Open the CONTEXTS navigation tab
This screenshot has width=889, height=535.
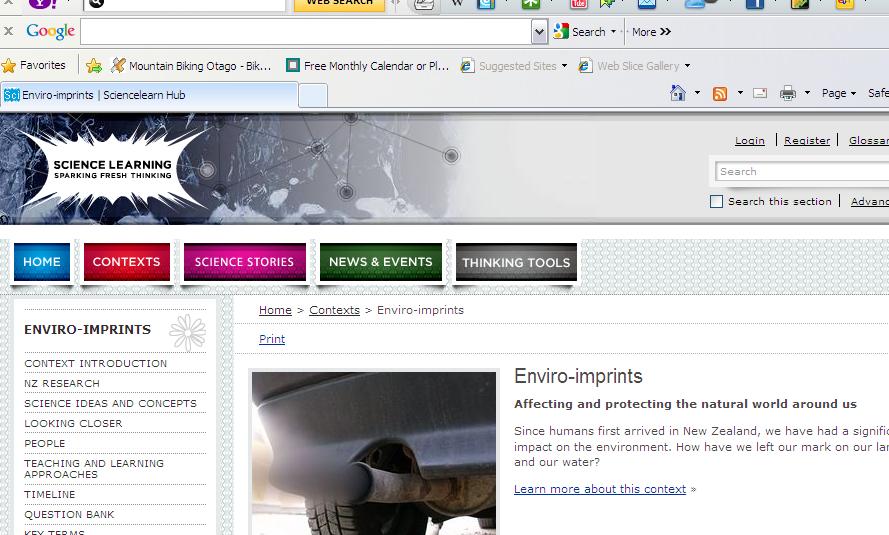pos(126,262)
